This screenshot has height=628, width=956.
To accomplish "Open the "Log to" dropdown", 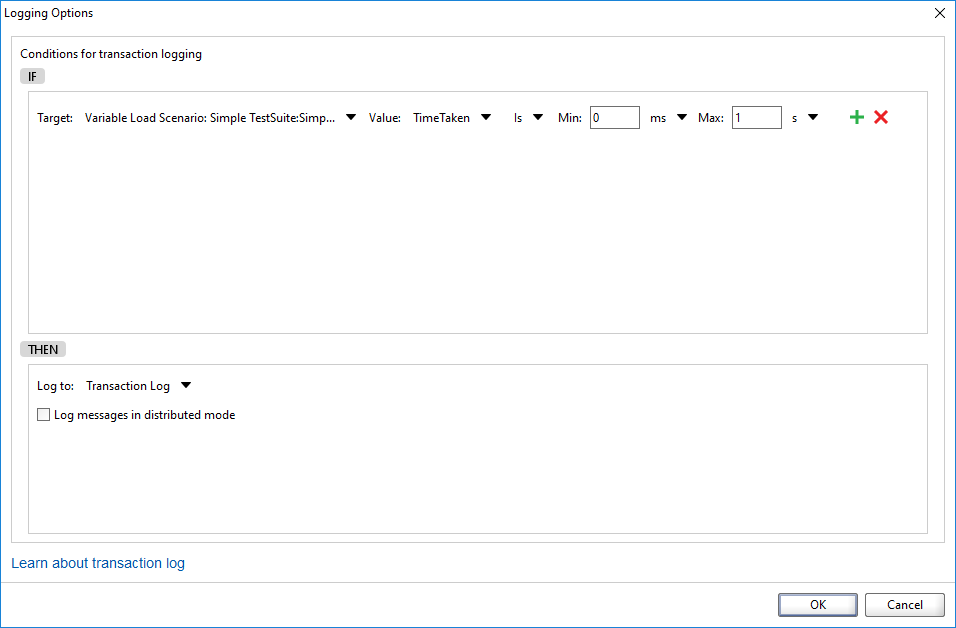I will (186, 385).
